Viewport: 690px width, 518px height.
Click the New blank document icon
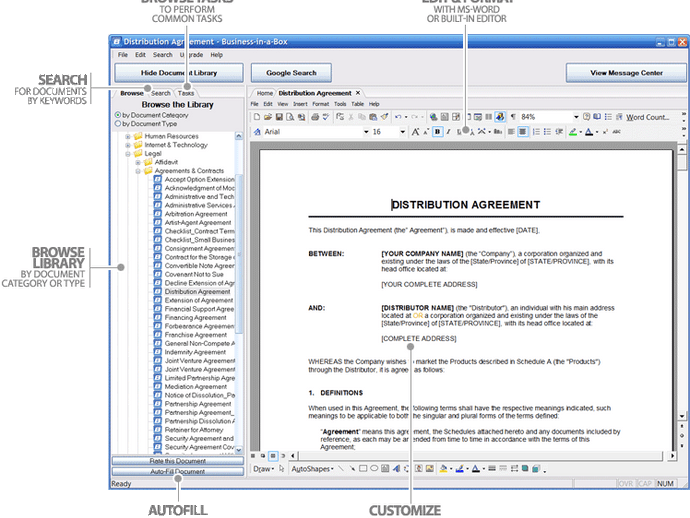(257, 117)
